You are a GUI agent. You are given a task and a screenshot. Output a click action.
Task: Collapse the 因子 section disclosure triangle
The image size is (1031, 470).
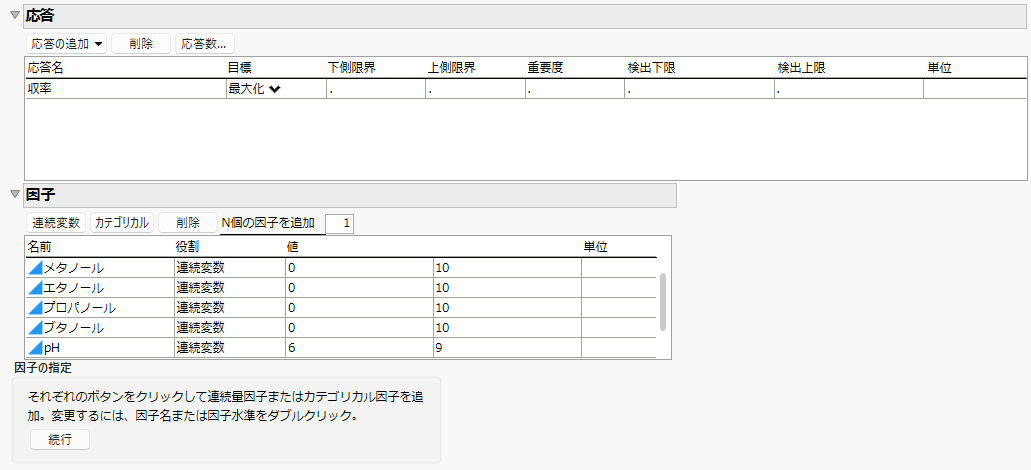point(15,194)
